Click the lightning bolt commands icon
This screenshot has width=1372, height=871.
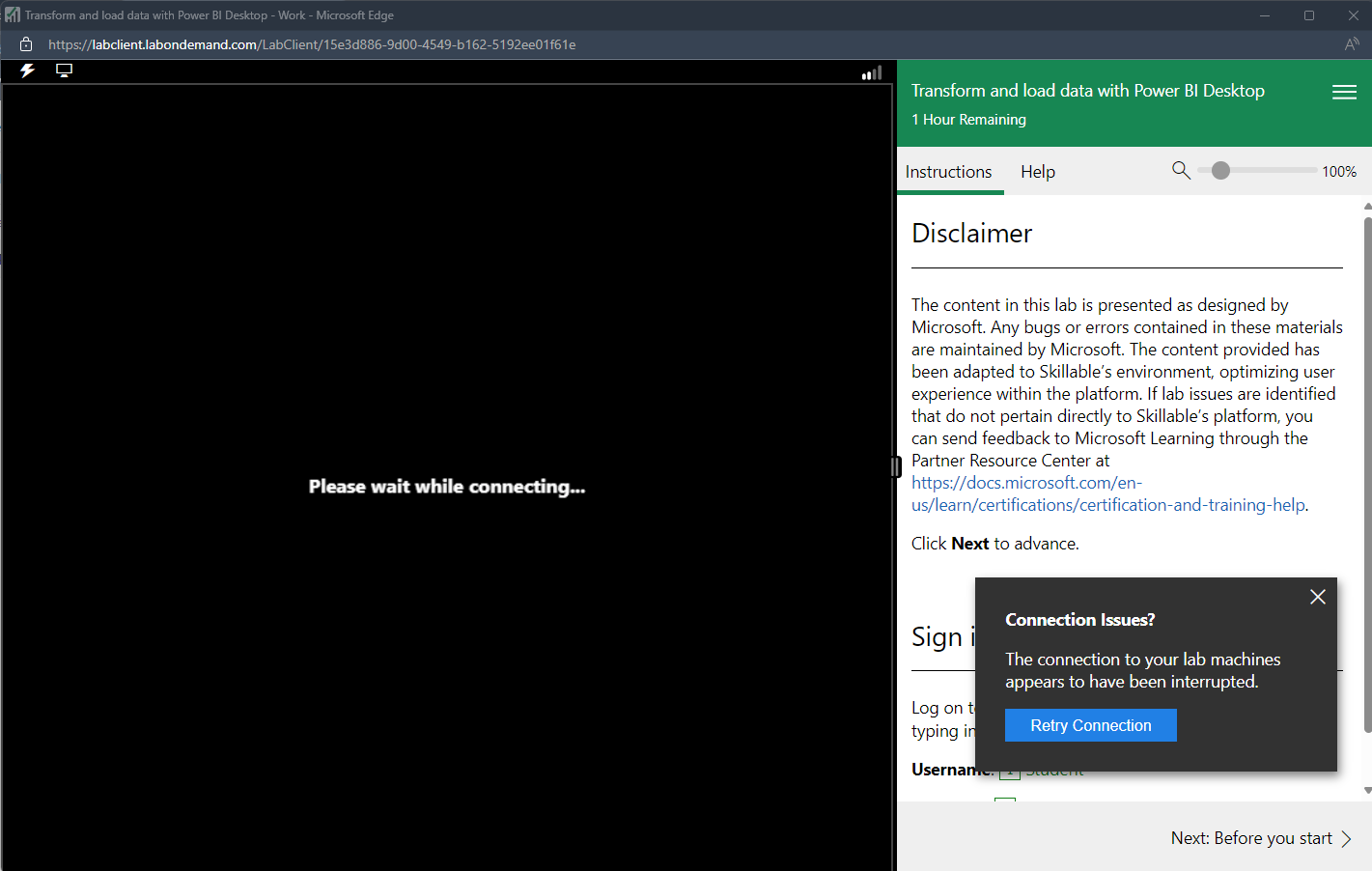click(x=27, y=70)
